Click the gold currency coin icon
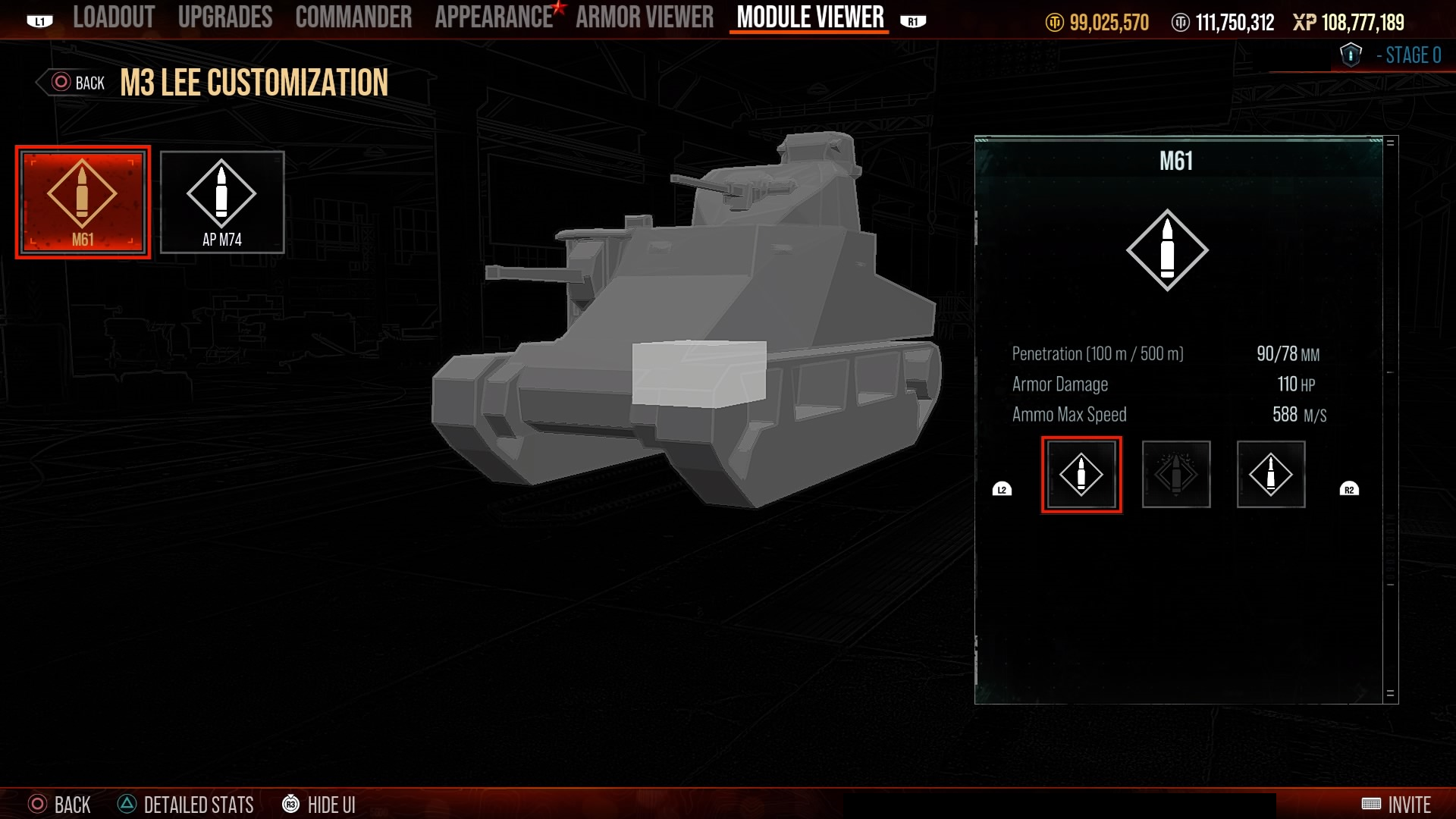 (1054, 23)
